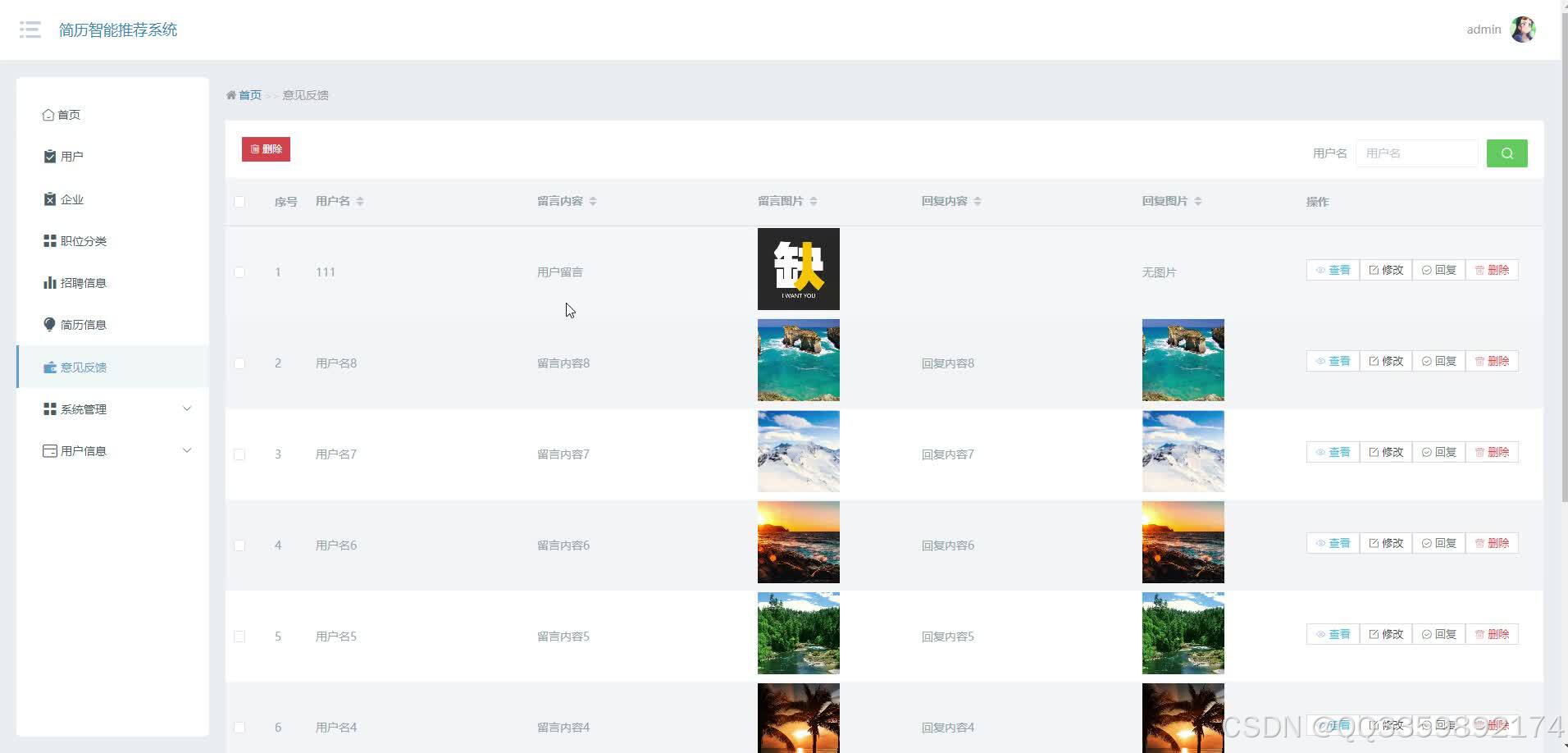The image size is (1568, 753).
Task: Click the 首页 house icon in sidebar
Action: click(48, 115)
